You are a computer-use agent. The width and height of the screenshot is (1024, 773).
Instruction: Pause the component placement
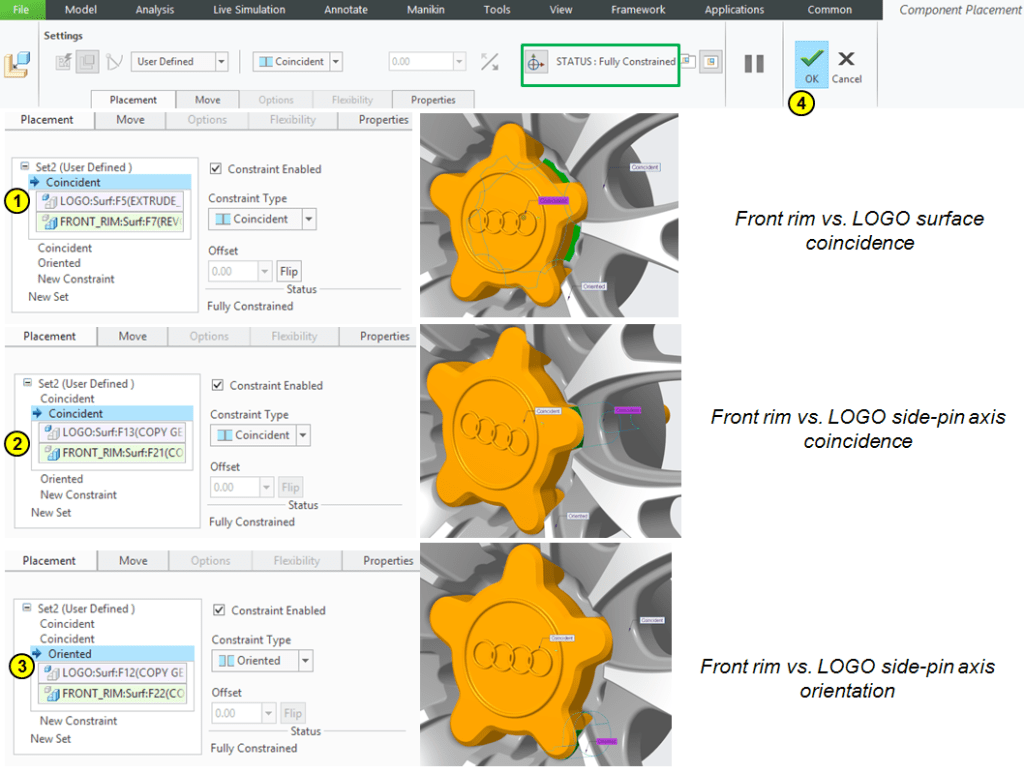pyautogui.click(x=754, y=63)
